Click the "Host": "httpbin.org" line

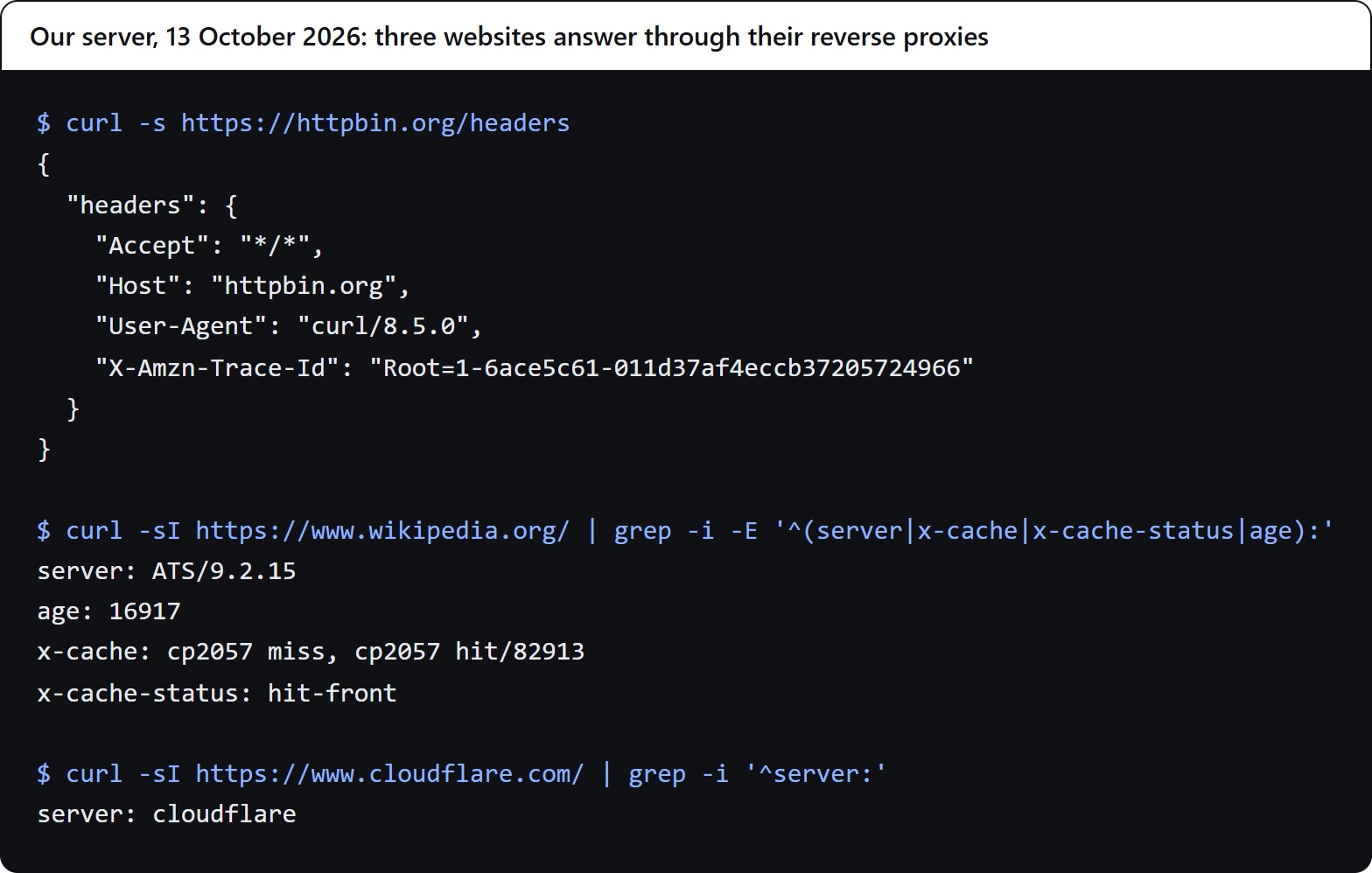[x=252, y=286]
